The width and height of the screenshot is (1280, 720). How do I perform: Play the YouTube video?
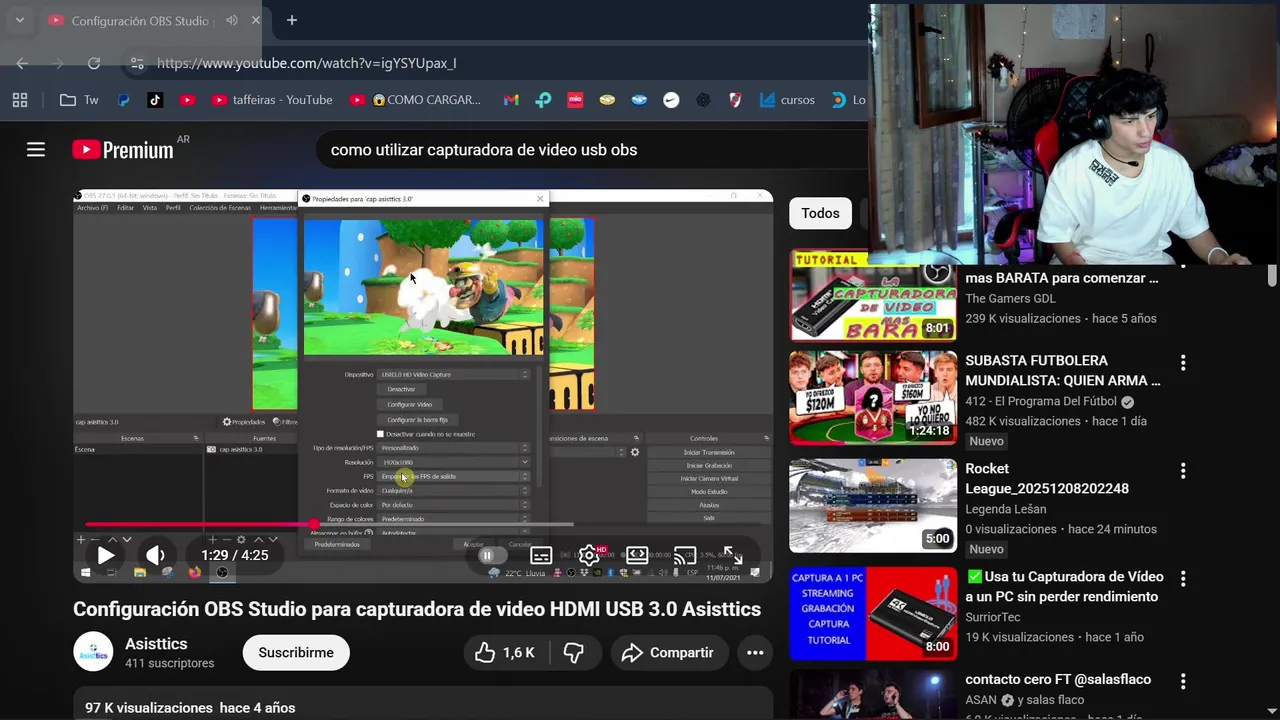[x=106, y=555]
